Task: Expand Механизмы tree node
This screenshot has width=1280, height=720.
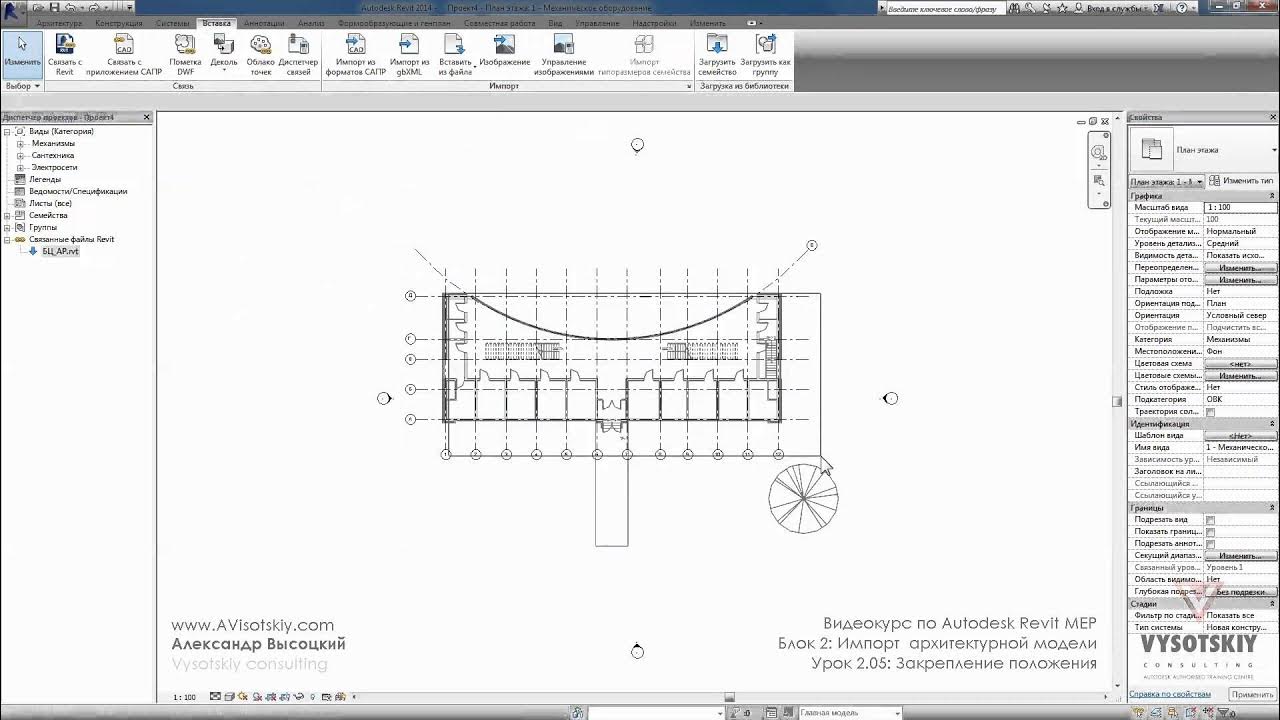Action: (20, 143)
